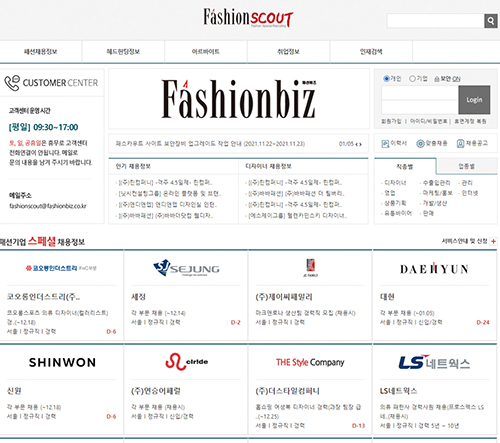Select the merchandise planning (상품기획) category

click(395, 203)
